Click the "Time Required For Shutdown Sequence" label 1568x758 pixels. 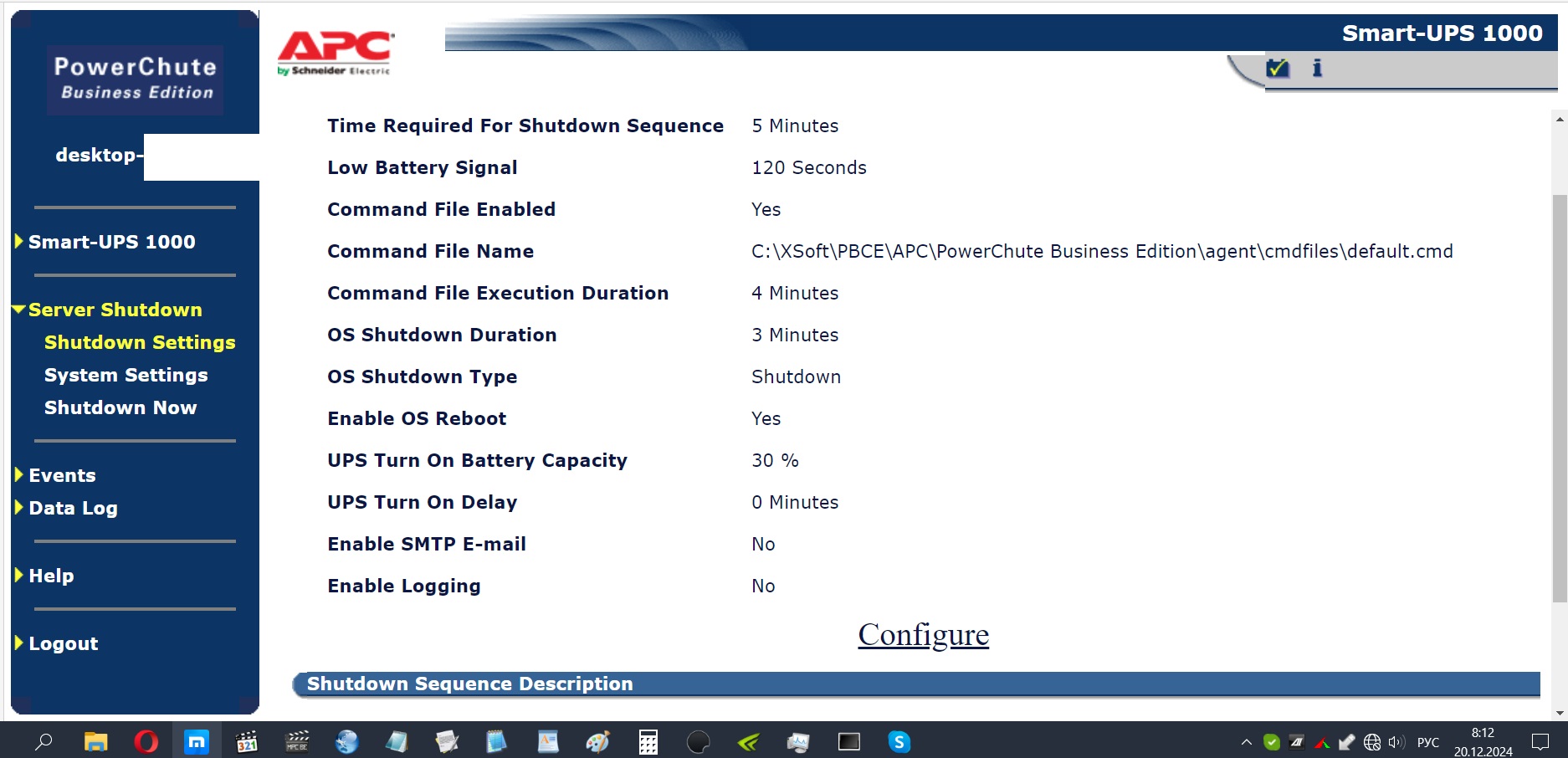[525, 125]
